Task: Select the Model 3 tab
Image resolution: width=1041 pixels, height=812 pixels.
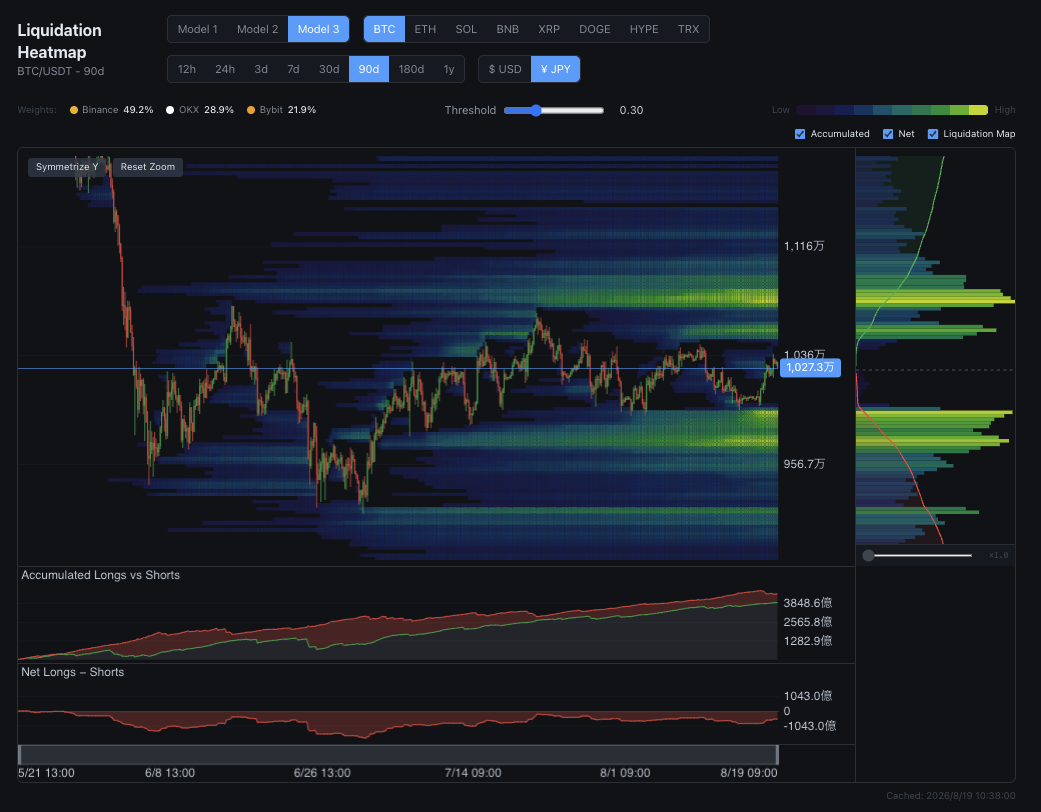Action: 318,29
